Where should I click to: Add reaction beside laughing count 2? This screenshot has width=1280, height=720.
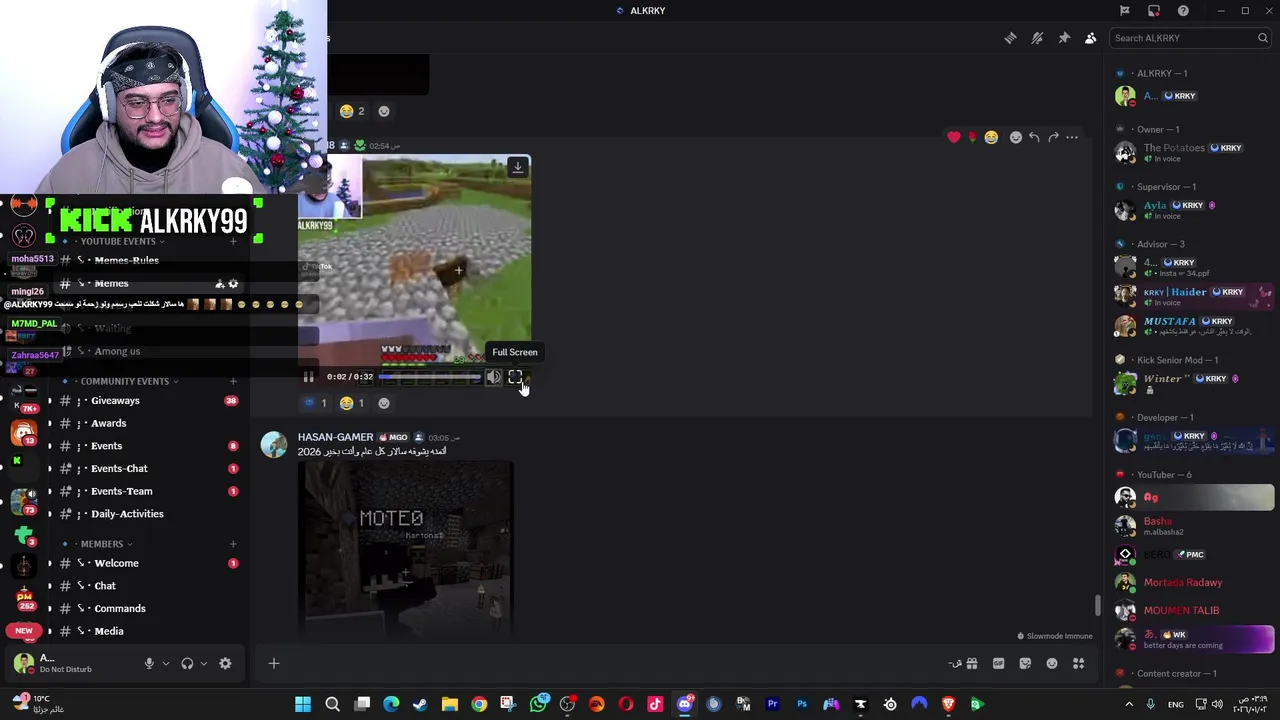(384, 111)
